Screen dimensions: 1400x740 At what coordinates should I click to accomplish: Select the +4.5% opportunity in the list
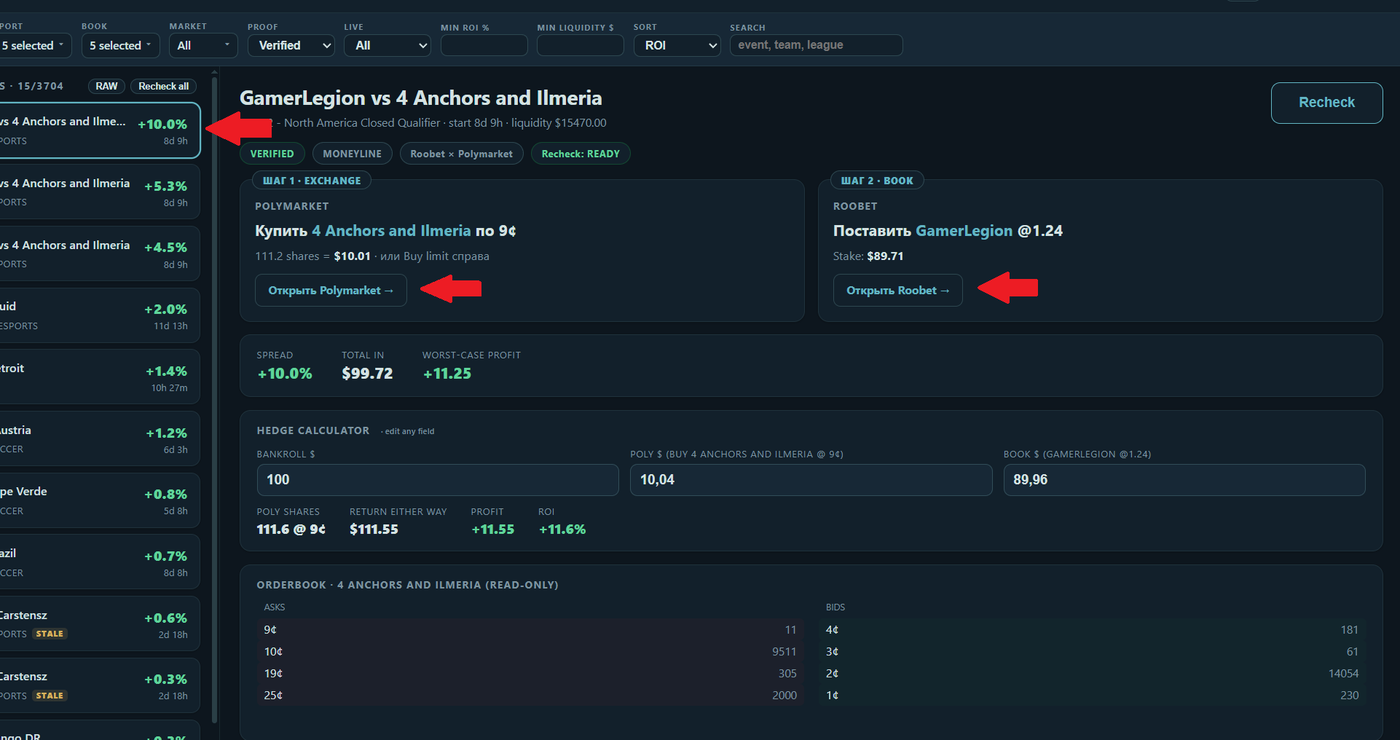98,254
